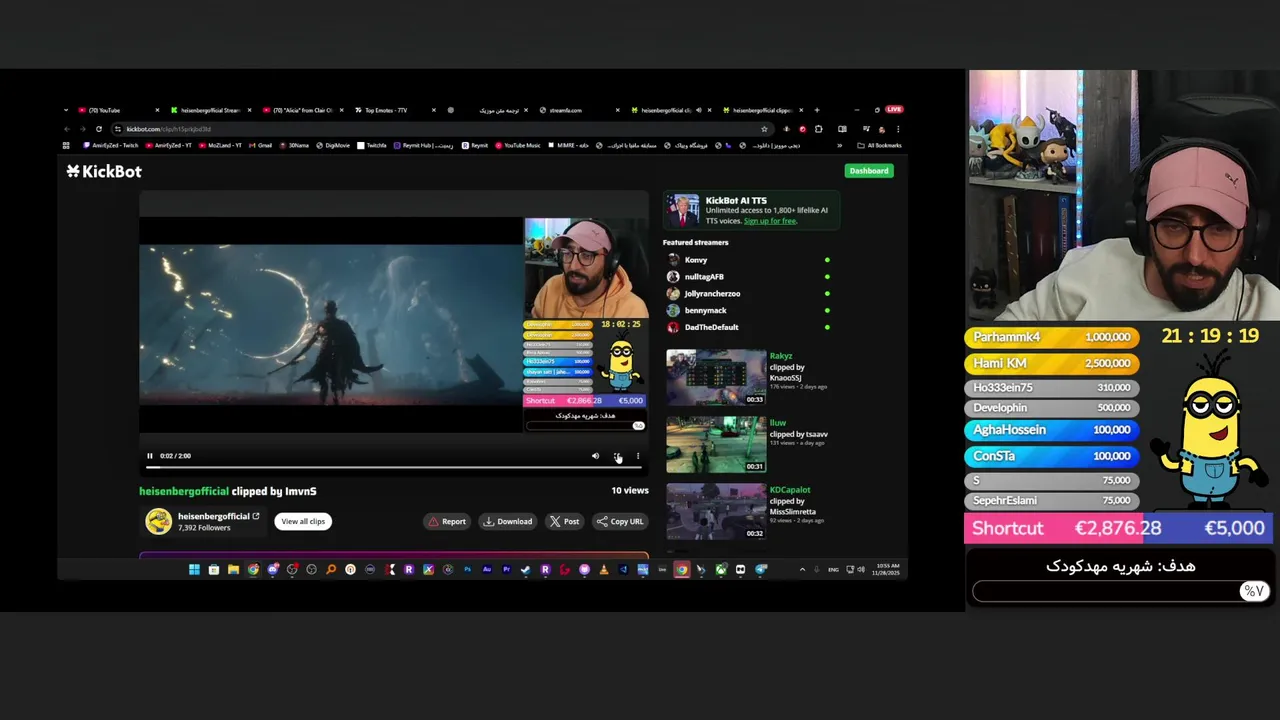Go back in the browser
This screenshot has height=720, width=1280.
pos(68,129)
